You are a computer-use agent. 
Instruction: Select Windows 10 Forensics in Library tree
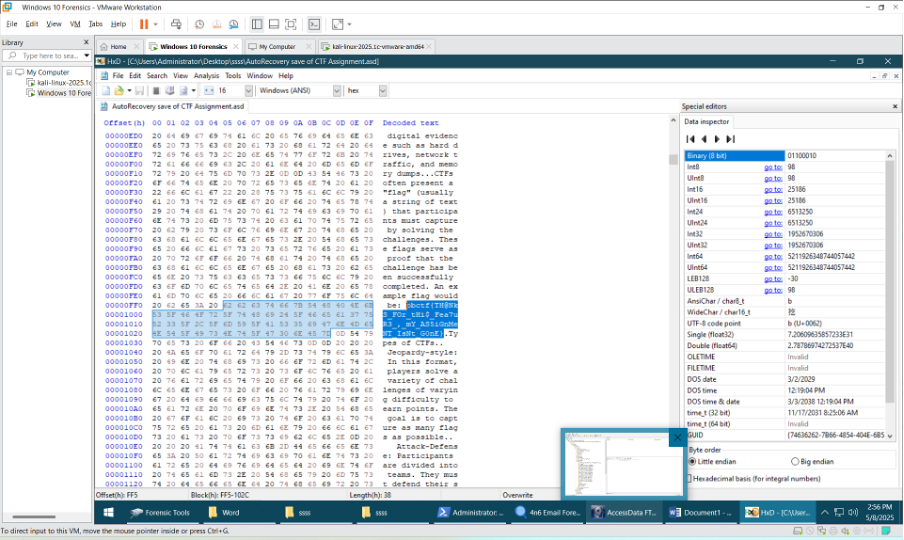(59, 93)
